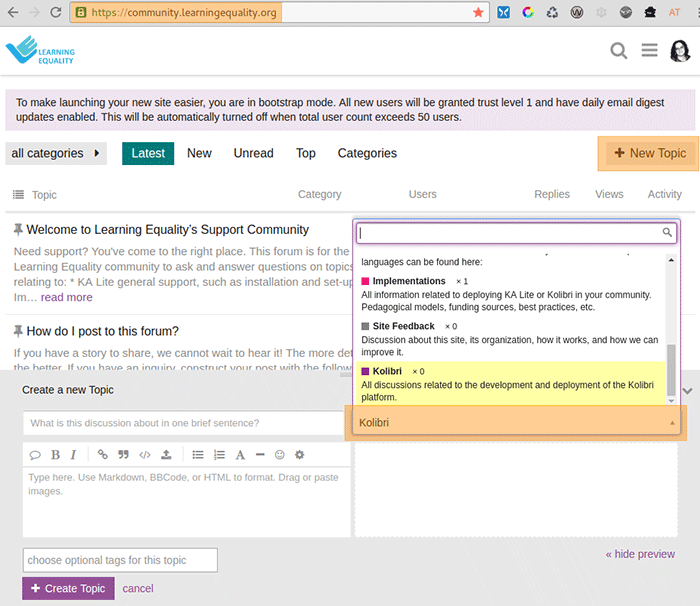Click the Category column header
This screenshot has width=700, height=606.
point(320,194)
